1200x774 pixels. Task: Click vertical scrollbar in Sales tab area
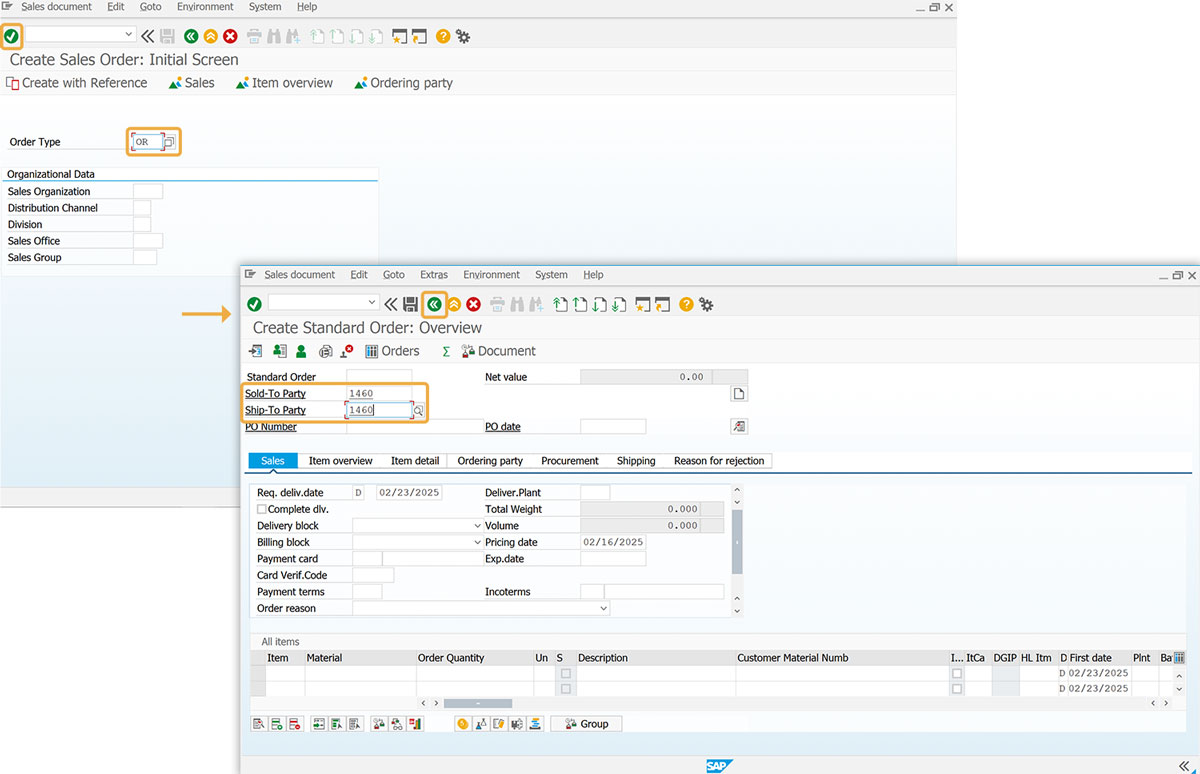[x=737, y=542]
